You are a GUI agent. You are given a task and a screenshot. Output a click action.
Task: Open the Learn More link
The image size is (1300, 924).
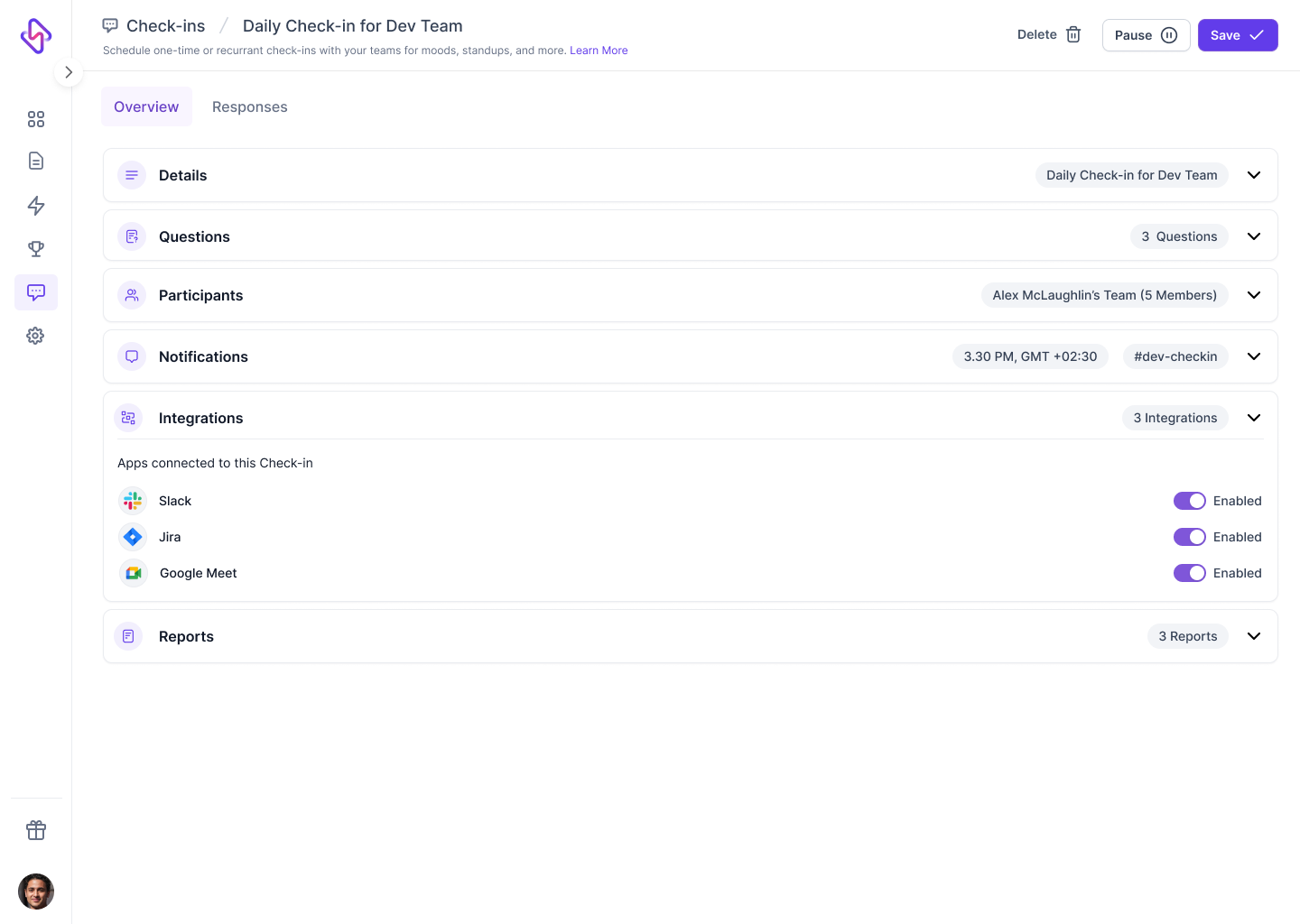pyautogui.click(x=599, y=51)
